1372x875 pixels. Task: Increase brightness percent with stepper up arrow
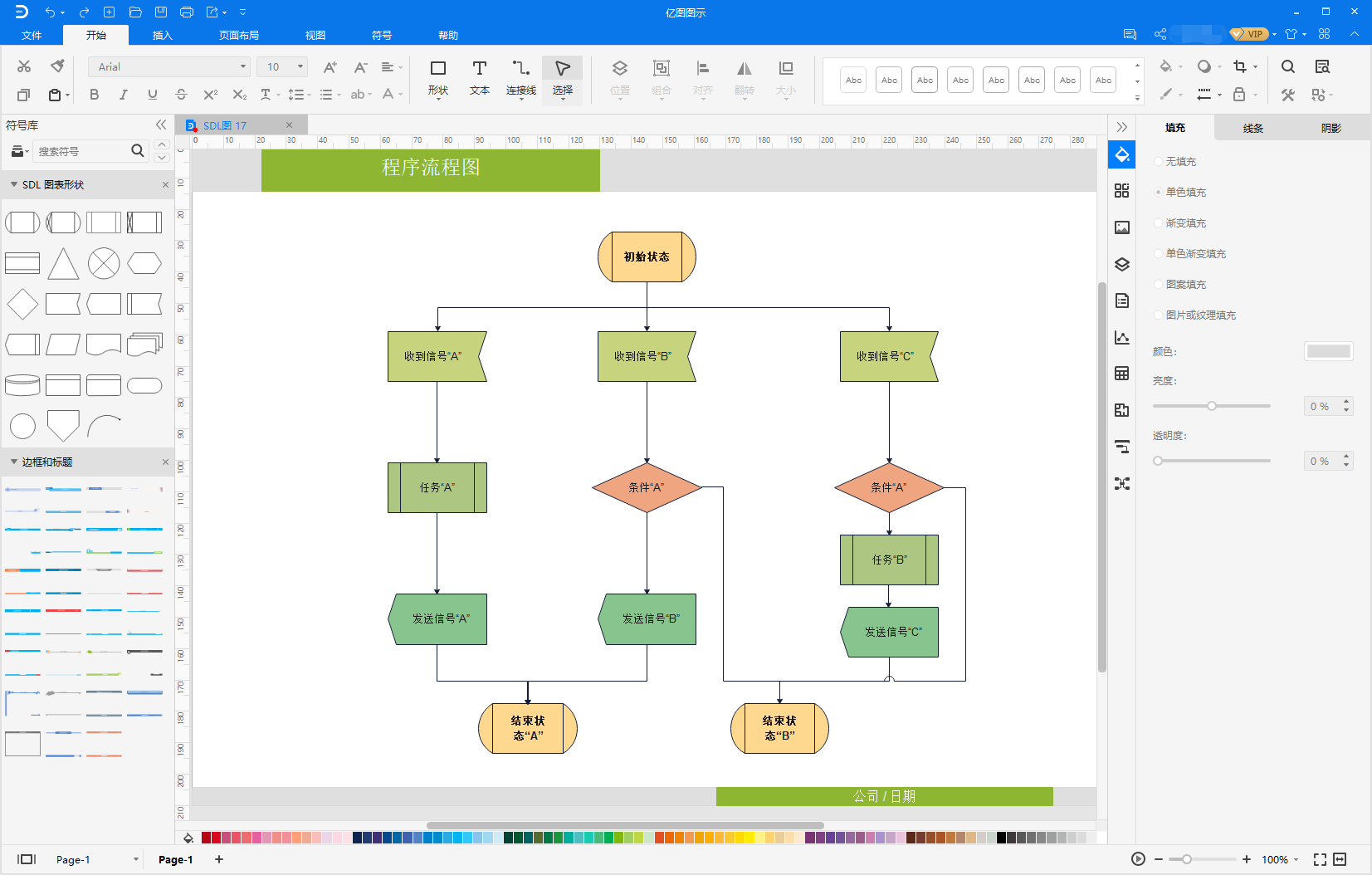(x=1346, y=402)
